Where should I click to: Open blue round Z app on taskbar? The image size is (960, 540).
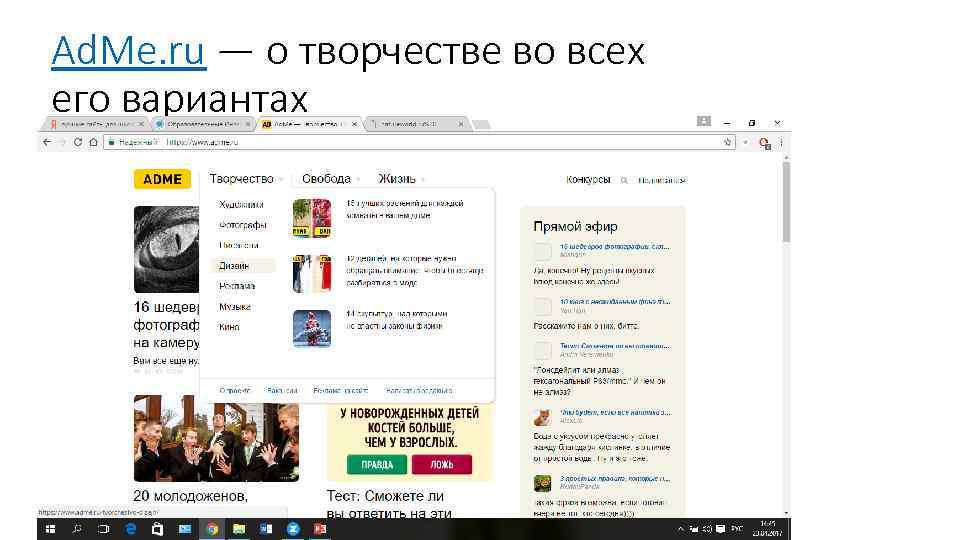click(x=293, y=529)
